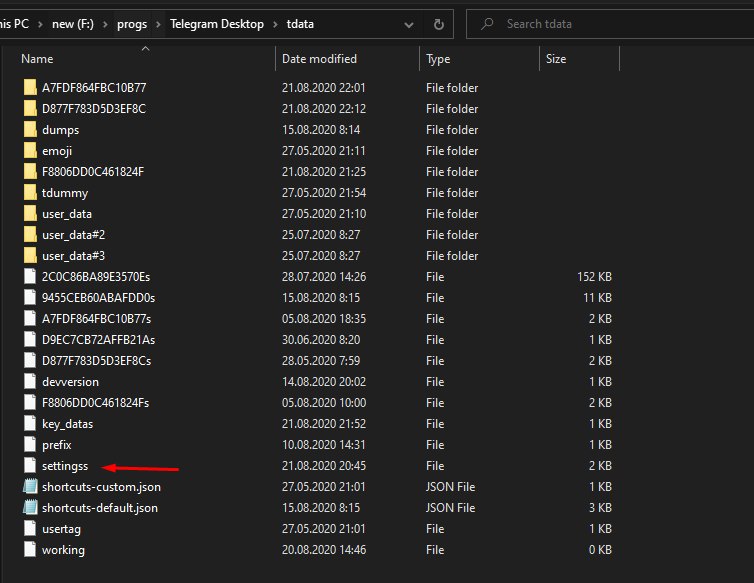The image size is (754, 583).
Task: Click the F8806DD0C461824F folder icon
Action: tap(30, 172)
